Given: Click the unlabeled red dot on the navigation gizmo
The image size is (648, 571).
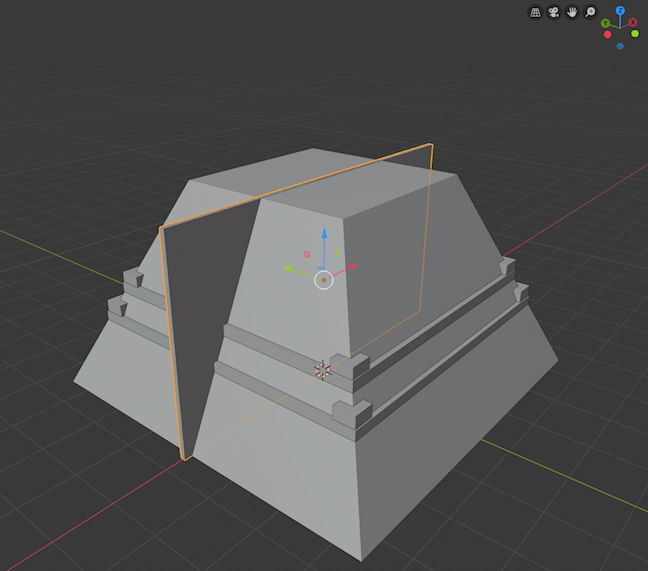Looking at the screenshot, I should pos(607,34).
